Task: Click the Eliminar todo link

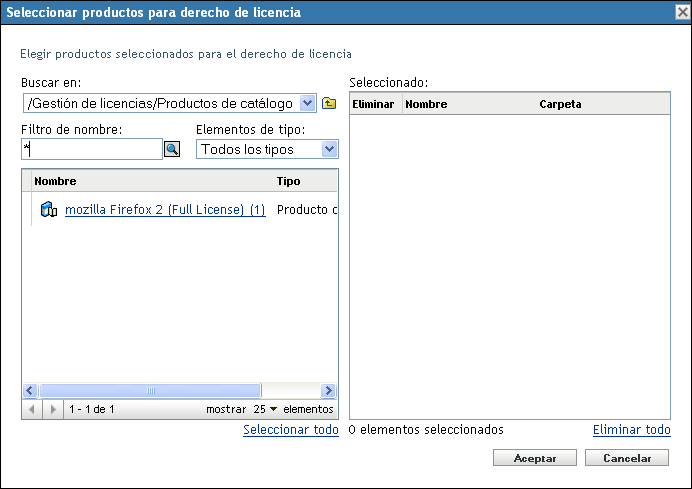Action: (x=632, y=429)
